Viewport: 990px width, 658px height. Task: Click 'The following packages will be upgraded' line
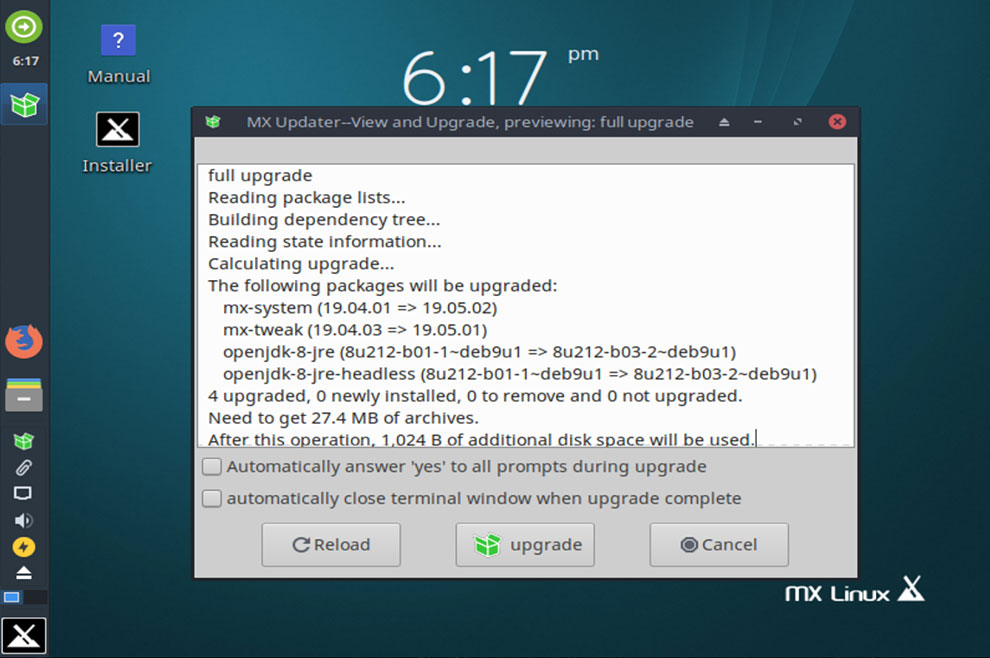[x=383, y=286]
